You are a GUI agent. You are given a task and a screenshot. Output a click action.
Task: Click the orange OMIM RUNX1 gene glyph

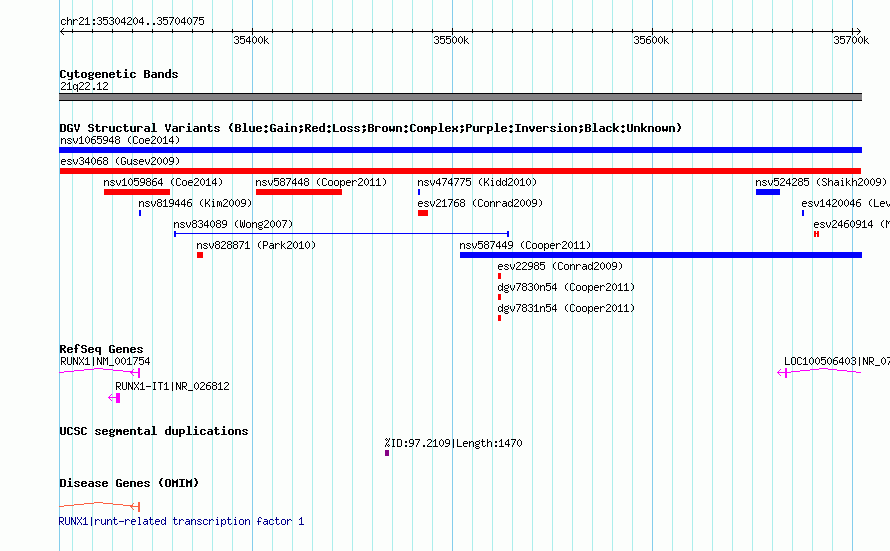[99, 506]
